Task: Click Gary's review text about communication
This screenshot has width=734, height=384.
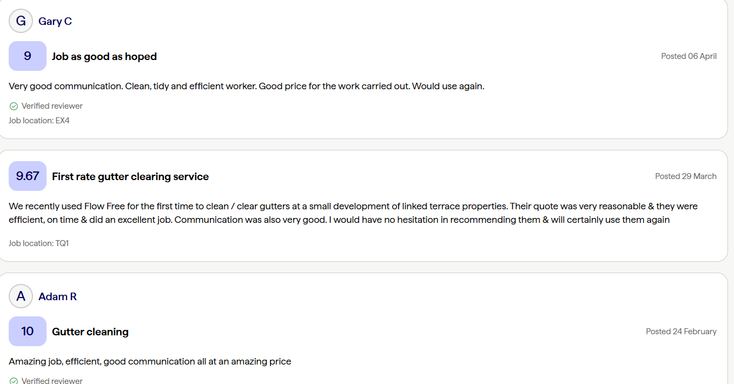Action: tap(246, 86)
